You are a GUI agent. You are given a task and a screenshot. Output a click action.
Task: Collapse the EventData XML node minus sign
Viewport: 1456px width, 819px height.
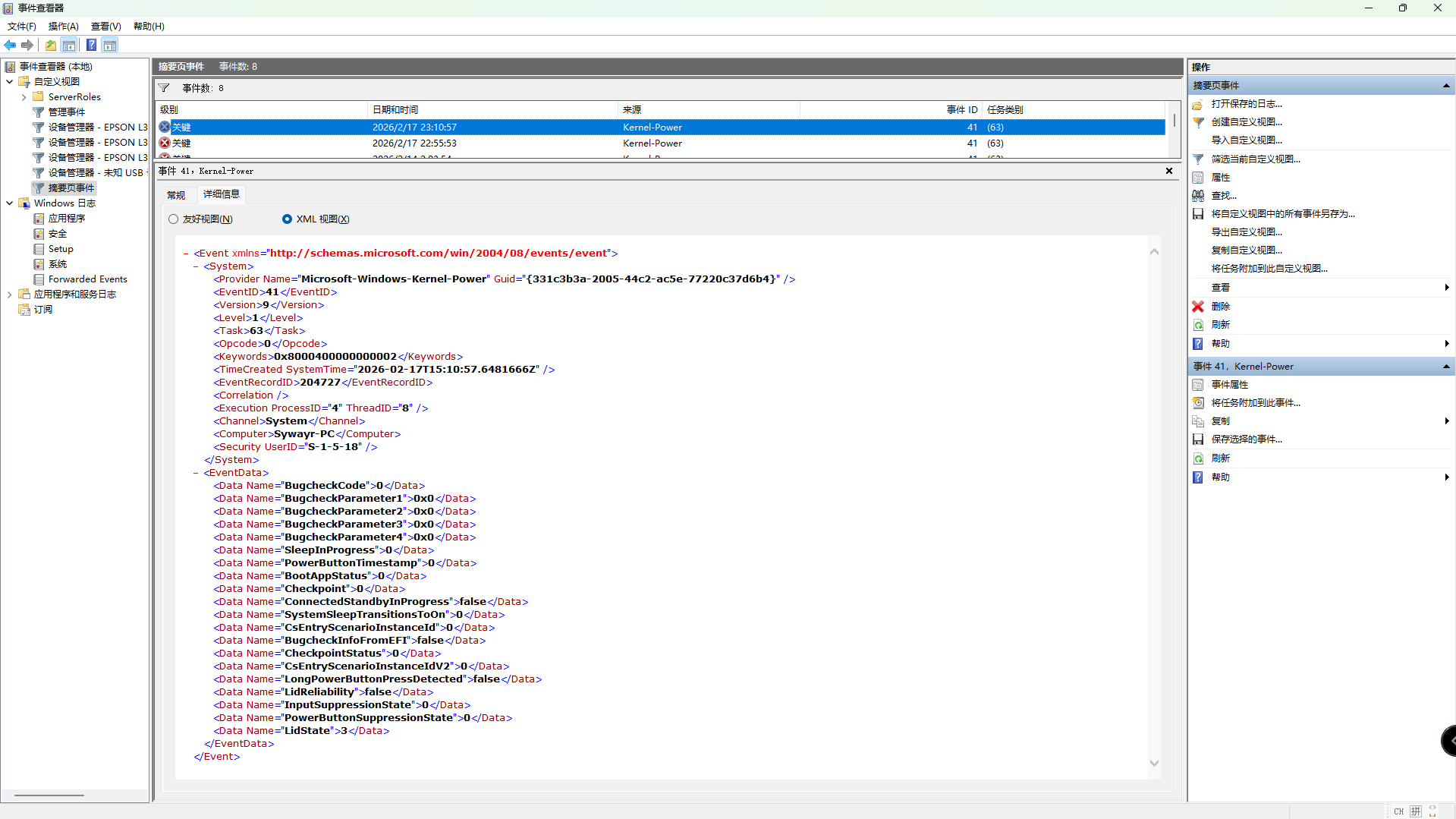[x=196, y=473]
